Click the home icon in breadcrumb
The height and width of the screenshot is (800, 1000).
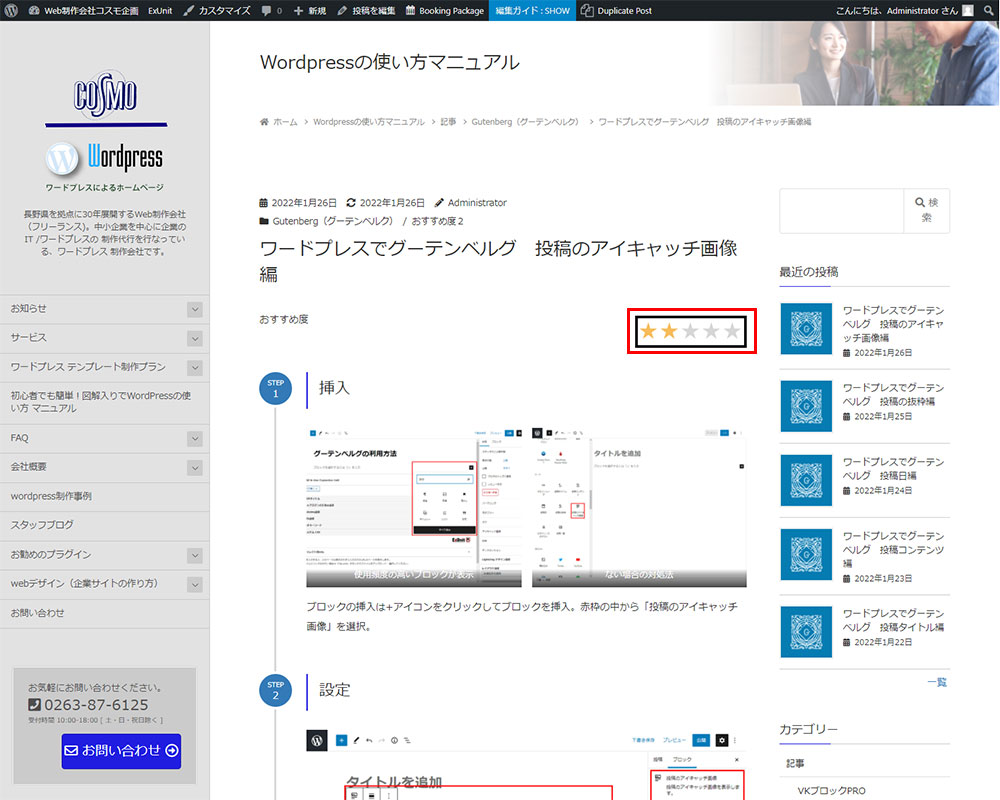click(264, 121)
